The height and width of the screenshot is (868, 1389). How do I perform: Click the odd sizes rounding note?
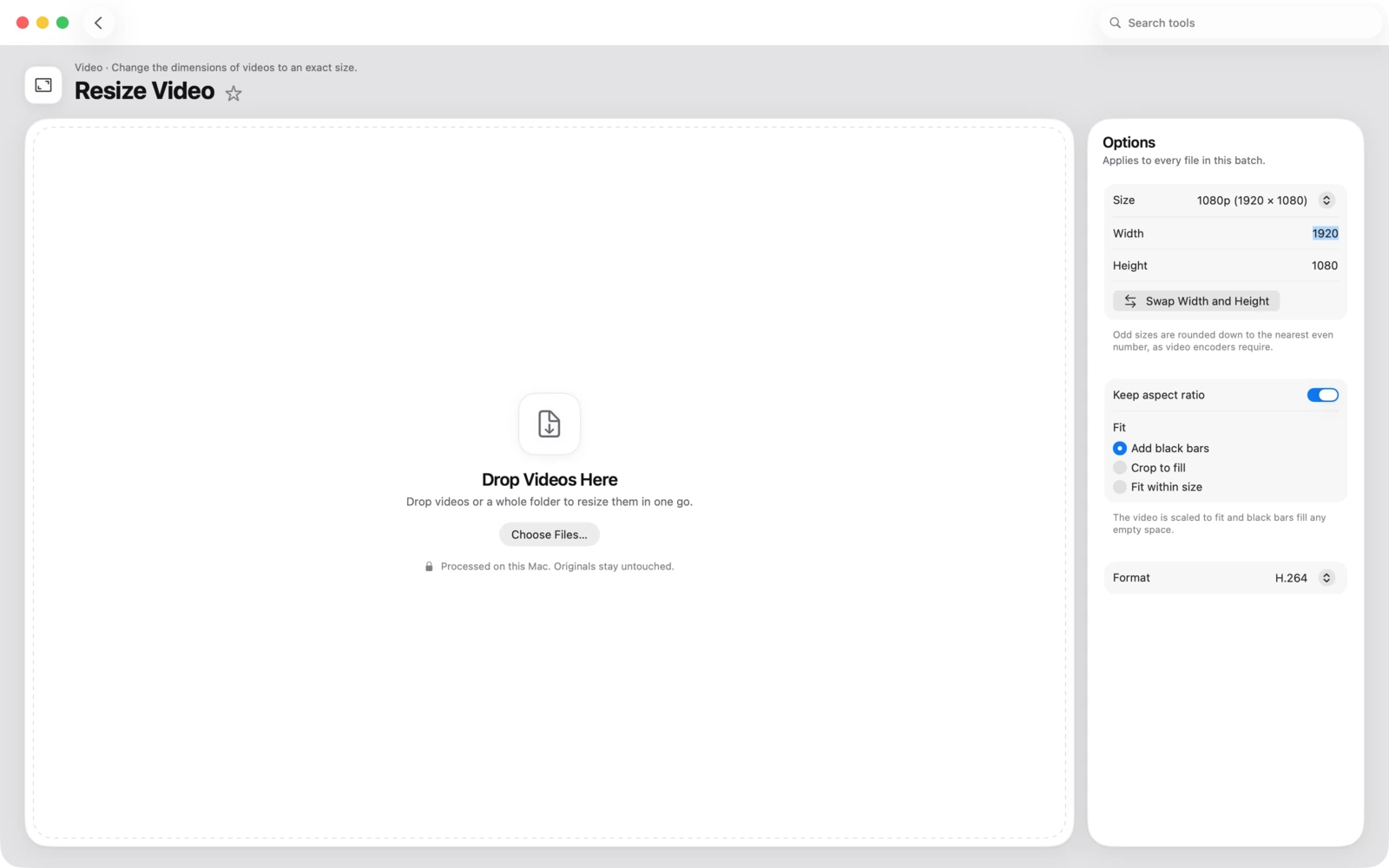(1223, 341)
